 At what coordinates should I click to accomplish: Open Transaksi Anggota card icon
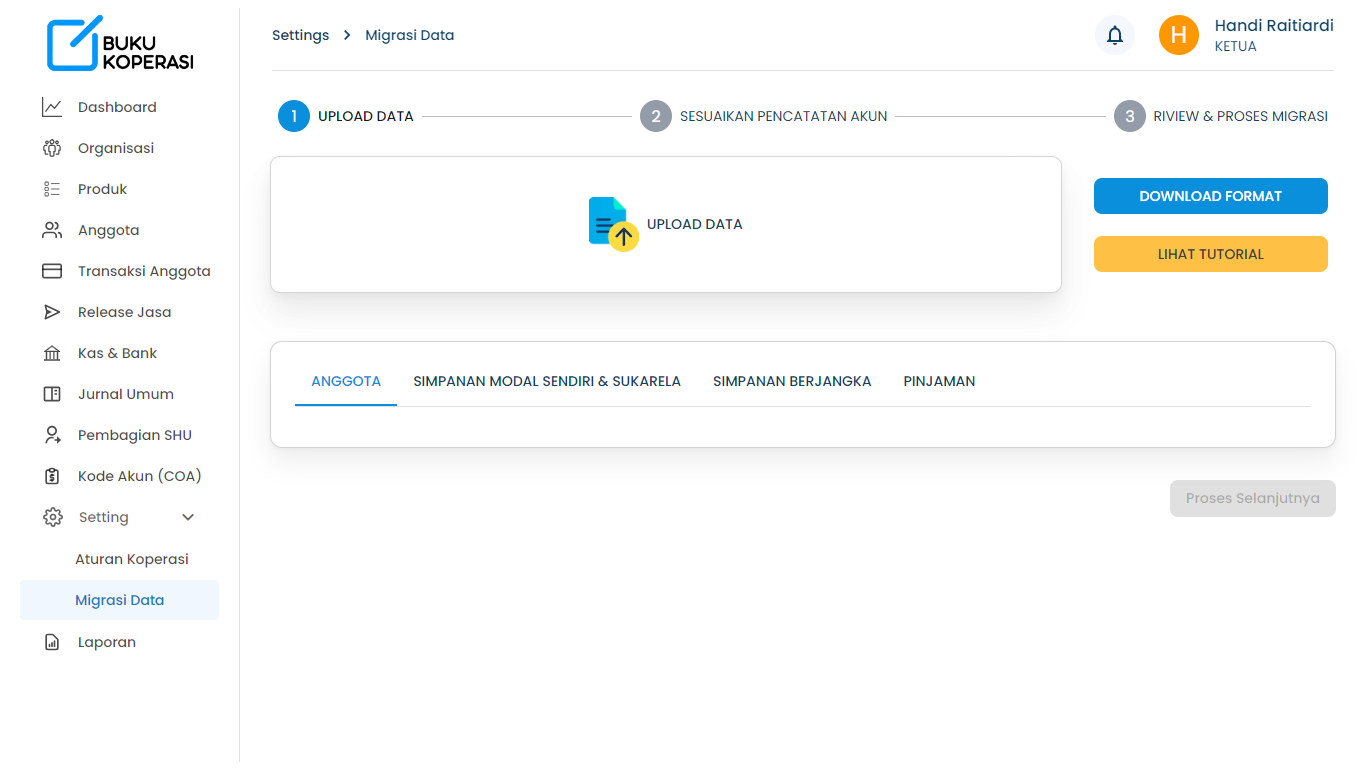point(52,270)
